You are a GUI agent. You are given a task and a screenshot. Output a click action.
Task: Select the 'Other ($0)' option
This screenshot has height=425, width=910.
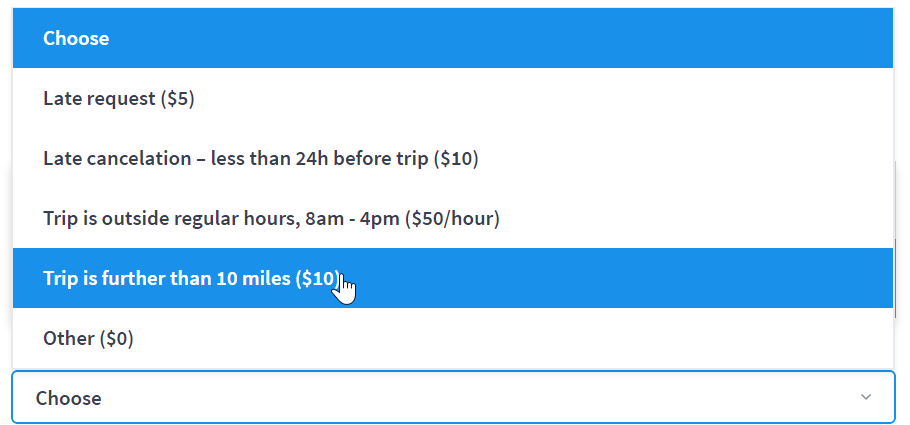(453, 338)
